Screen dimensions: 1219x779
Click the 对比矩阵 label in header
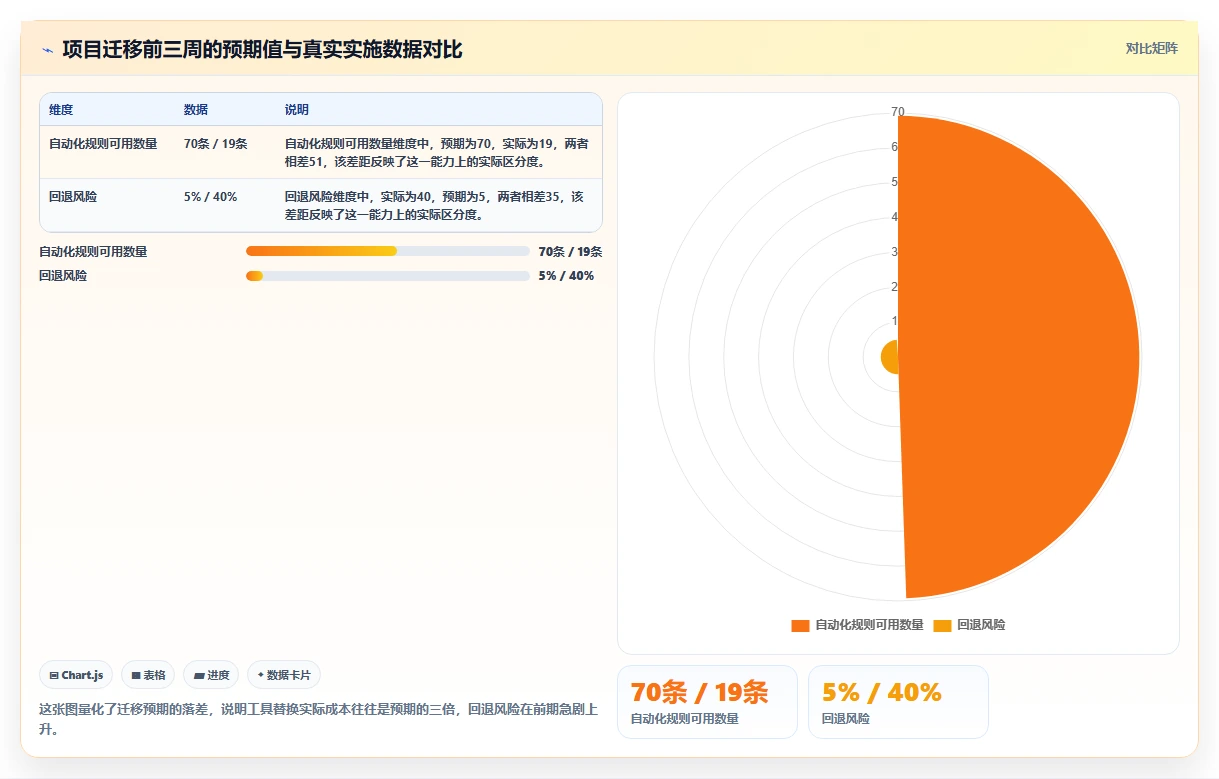(x=1151, y=48)
